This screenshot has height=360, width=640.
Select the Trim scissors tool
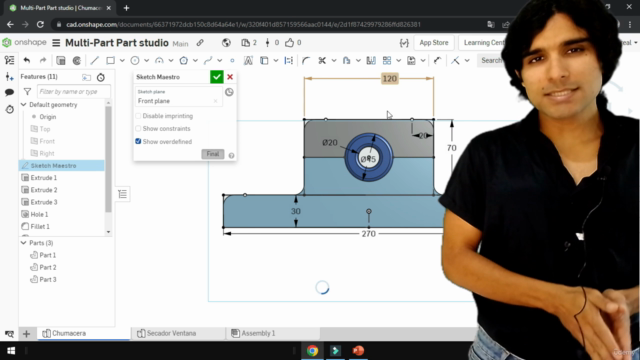[x=322, y=60]
